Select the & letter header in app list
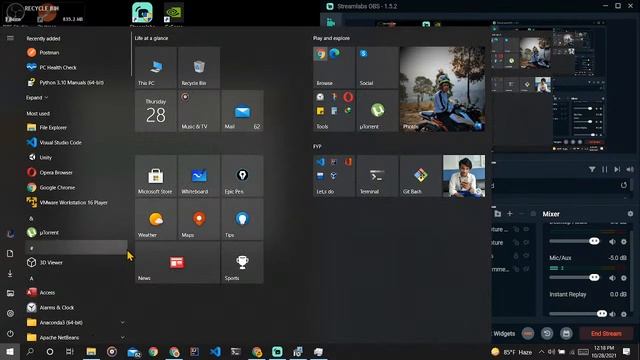This screenshot has height=360, width=640. click(x=76, y=218)
